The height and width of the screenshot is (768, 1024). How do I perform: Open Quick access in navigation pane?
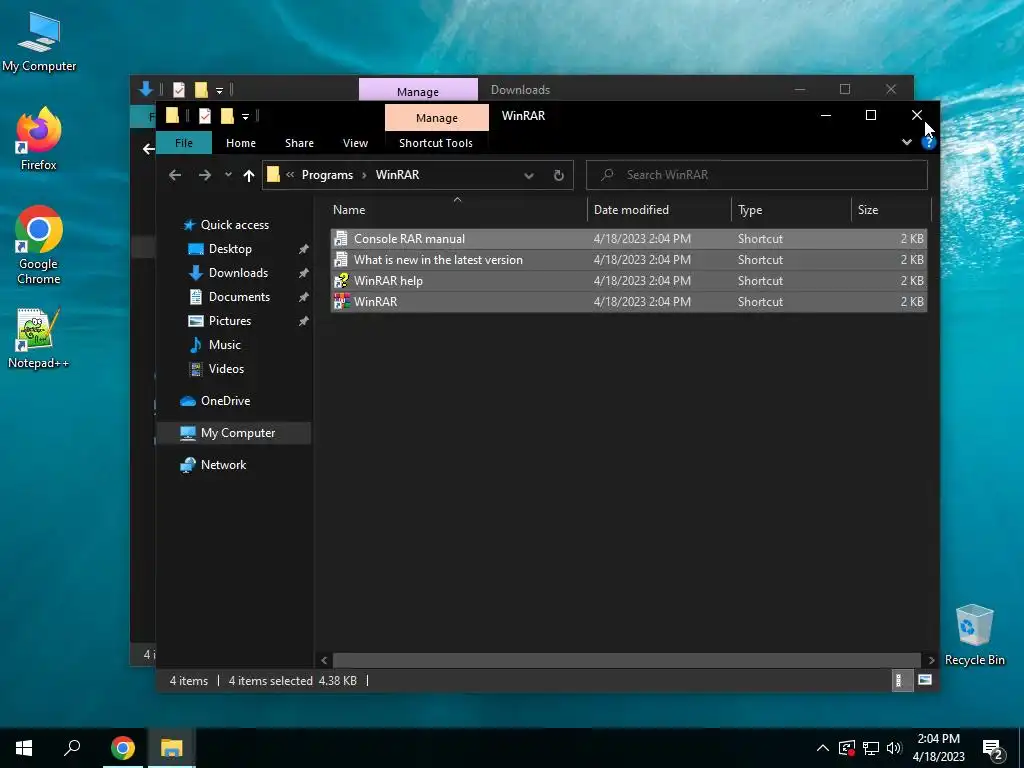click(x=234, y=225)
